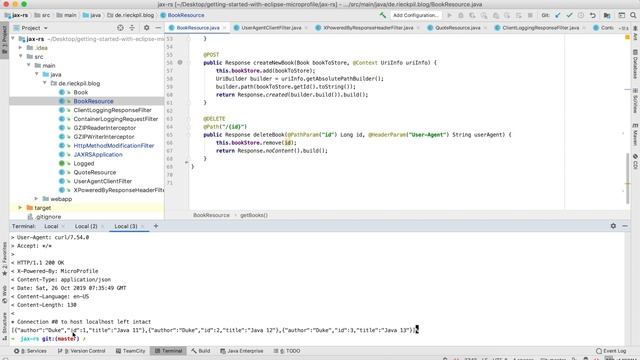
Task: Collapse the jax-rs root folder
Action: (13, 39)
